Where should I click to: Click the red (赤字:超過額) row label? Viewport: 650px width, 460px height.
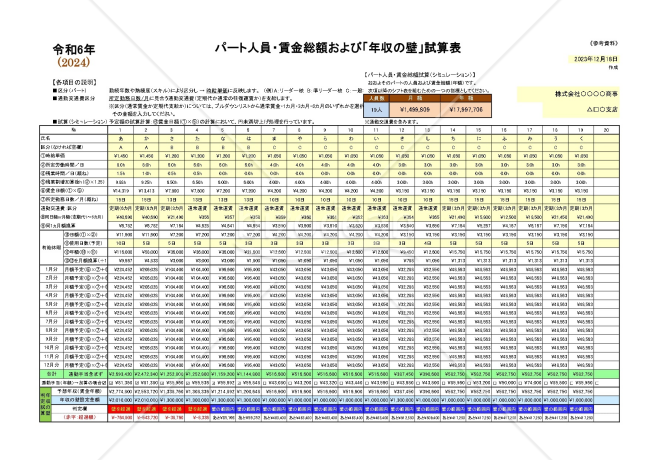(x=79, y=418)
